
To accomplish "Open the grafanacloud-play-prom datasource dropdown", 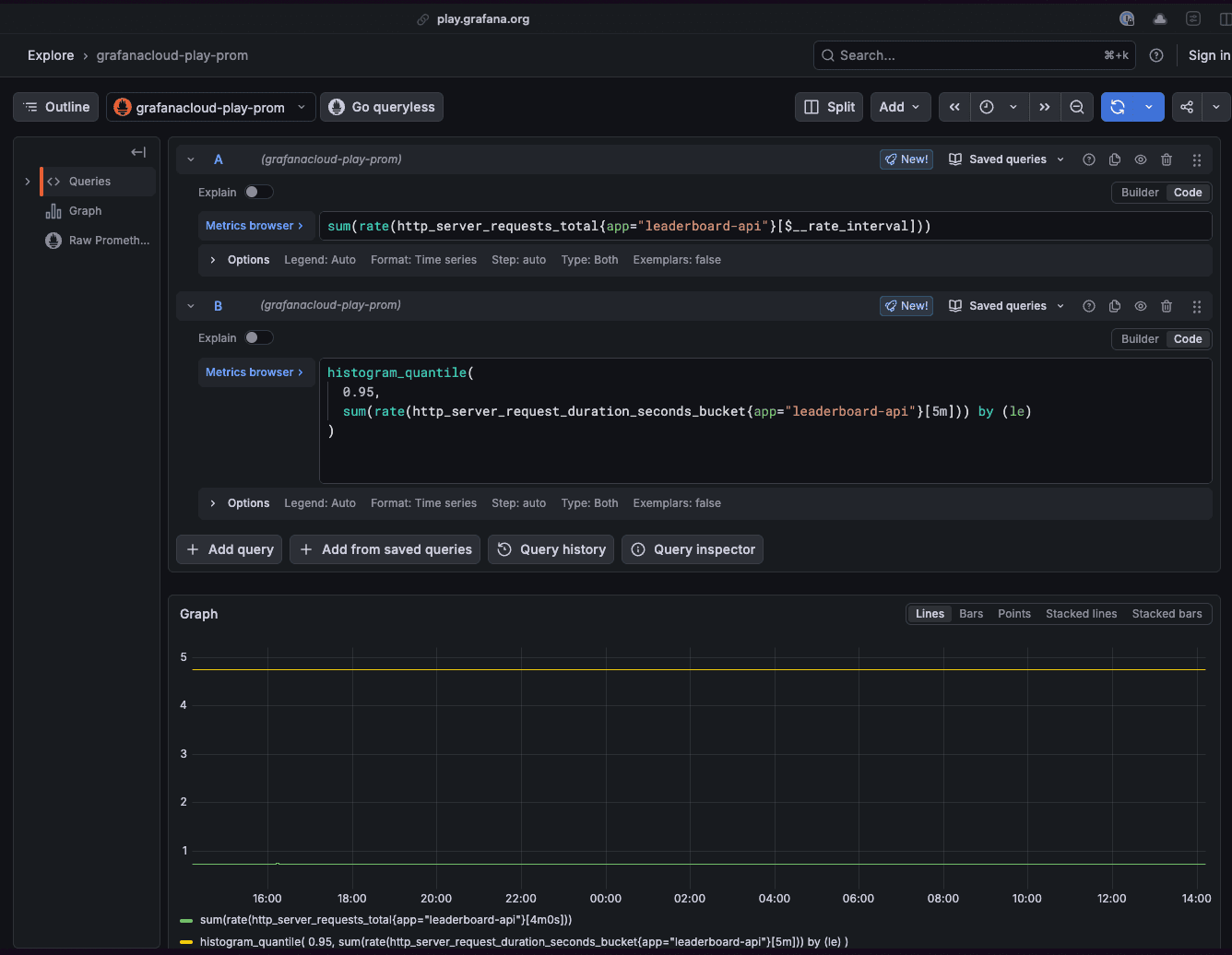I will click(x=211, y=107).
